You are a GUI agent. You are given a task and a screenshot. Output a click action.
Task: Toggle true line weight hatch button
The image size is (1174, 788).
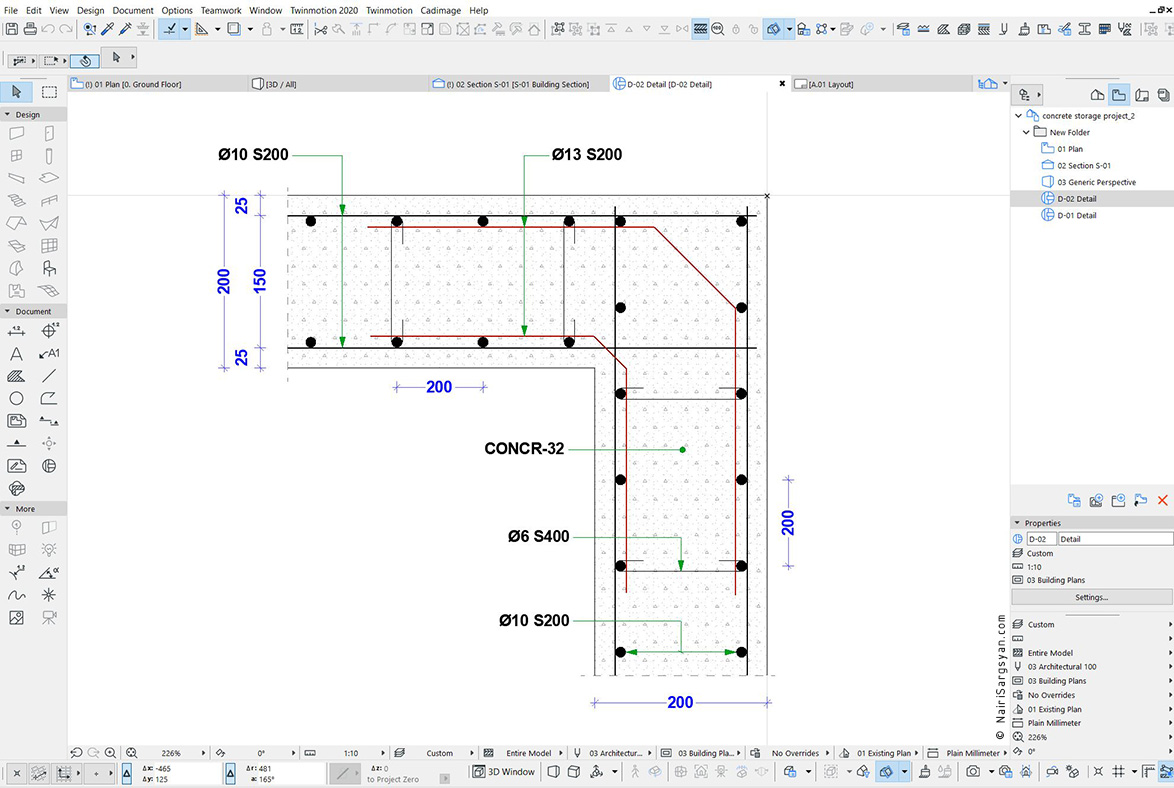700,29
